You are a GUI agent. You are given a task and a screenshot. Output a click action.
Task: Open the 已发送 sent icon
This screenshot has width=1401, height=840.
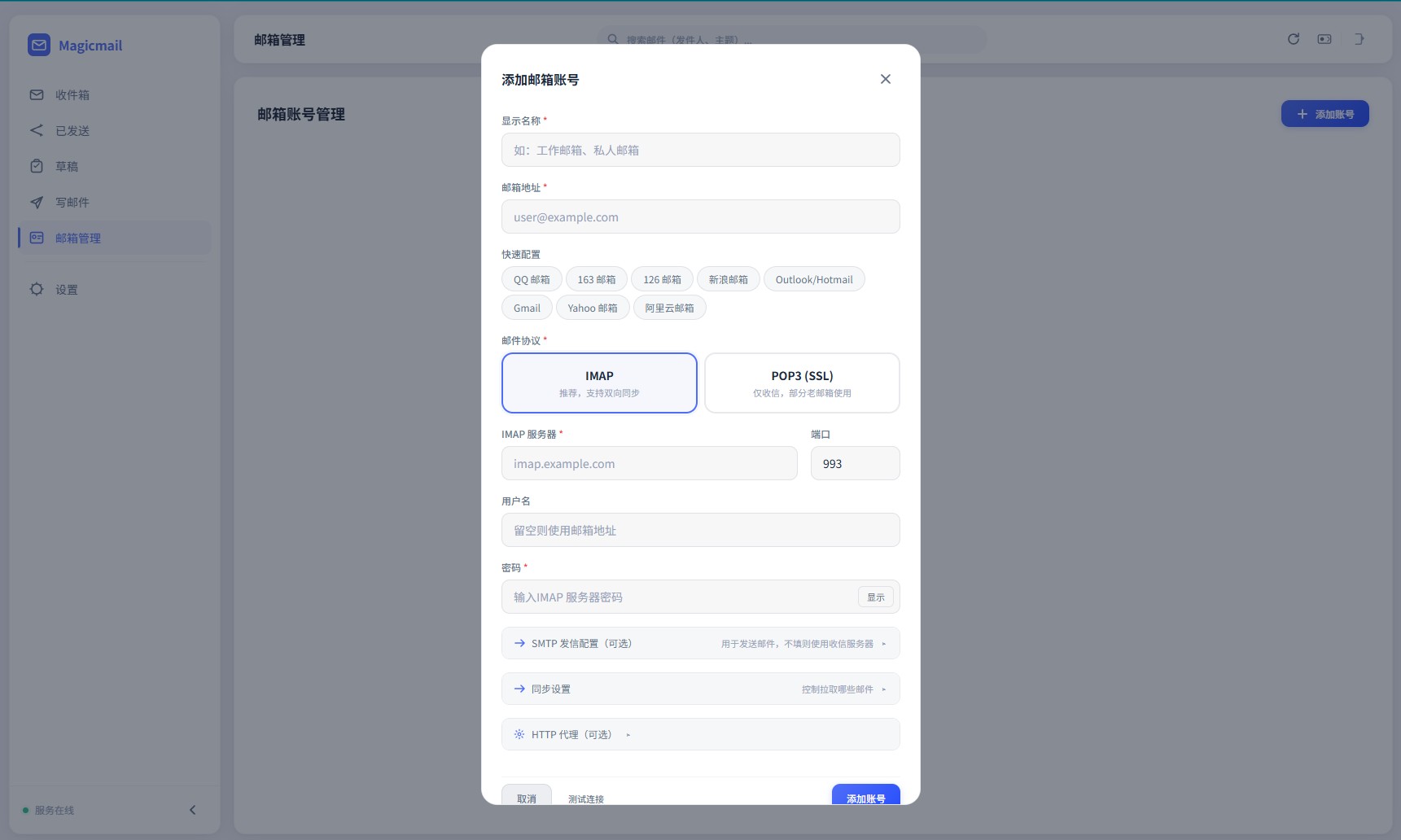(37, 130)
